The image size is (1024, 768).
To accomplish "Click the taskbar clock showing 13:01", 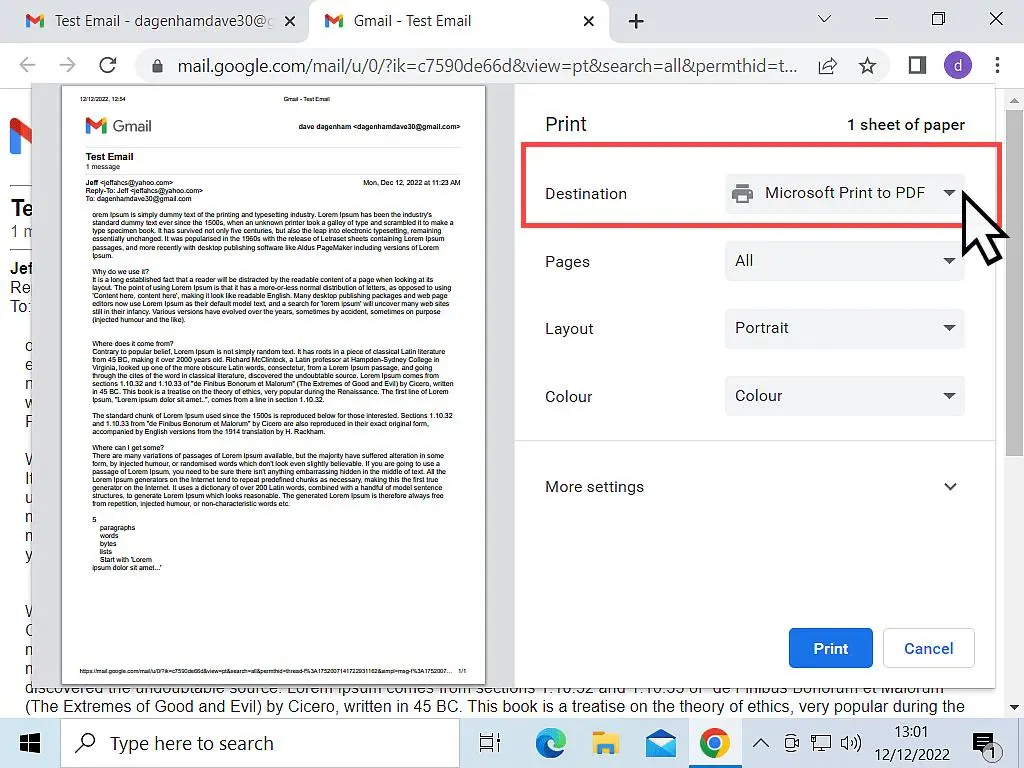I will pyautogui.click(x=912, y=743).
